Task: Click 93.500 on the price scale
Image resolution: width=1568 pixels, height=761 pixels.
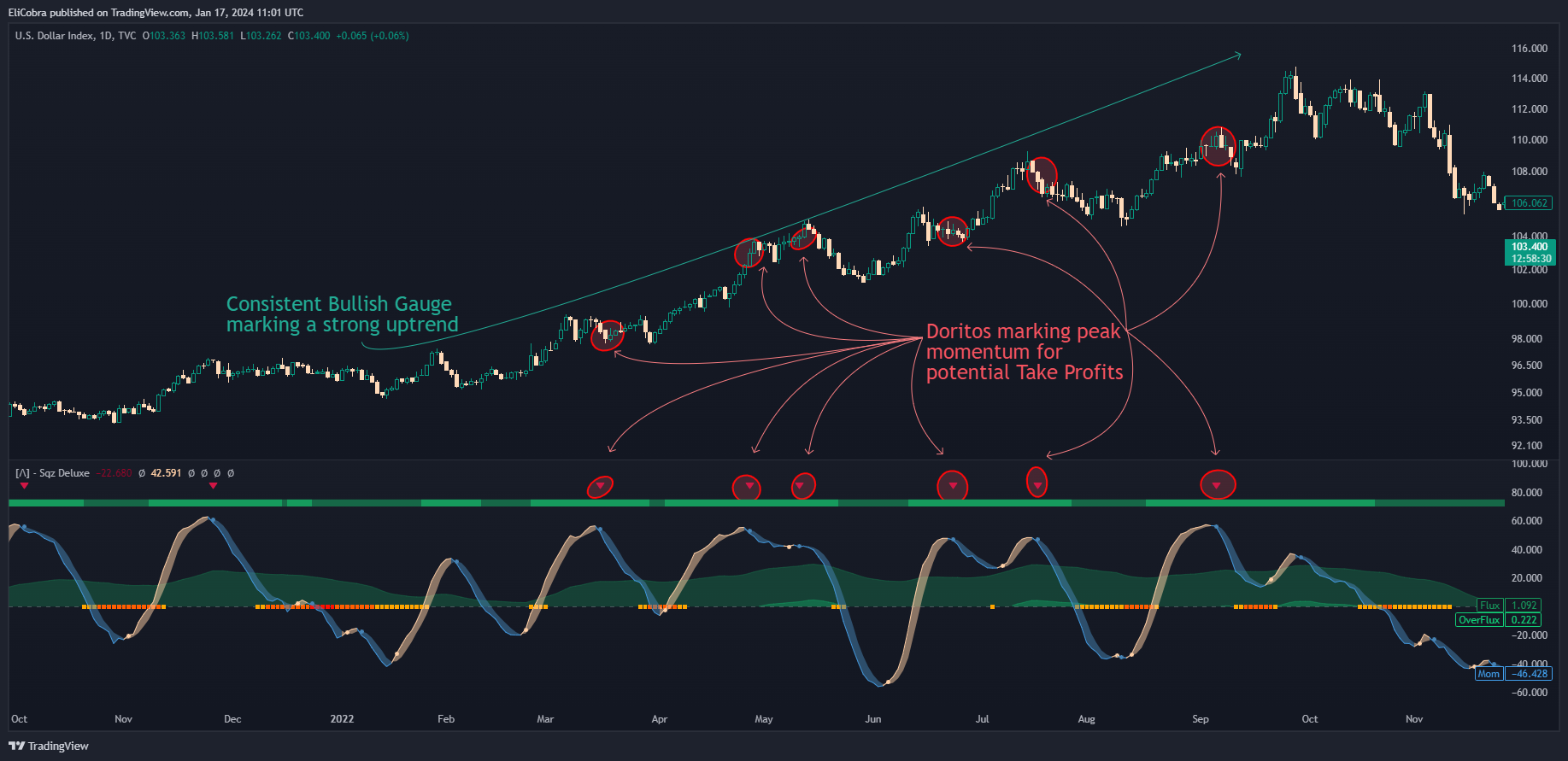Action: click(1527, 420)
